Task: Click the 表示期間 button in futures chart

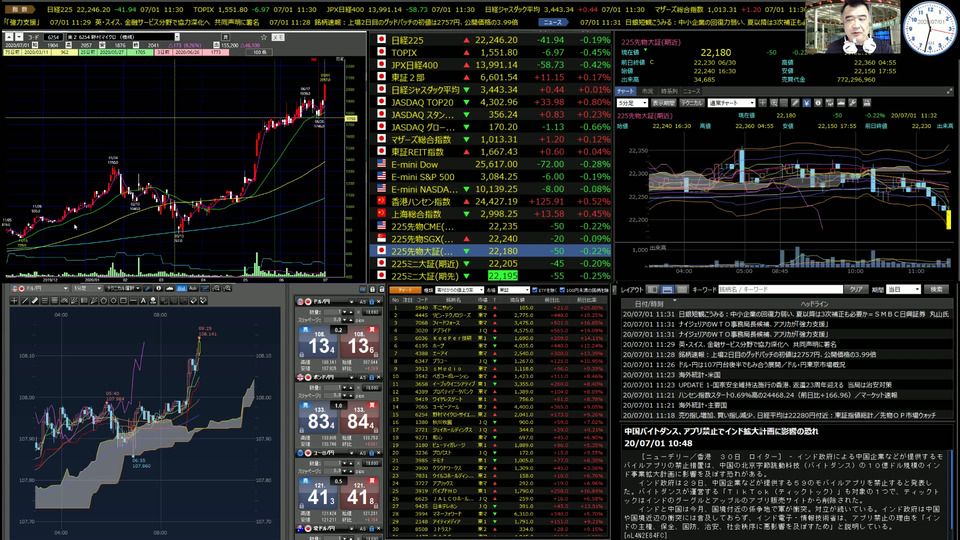Action: pos(664,103)
